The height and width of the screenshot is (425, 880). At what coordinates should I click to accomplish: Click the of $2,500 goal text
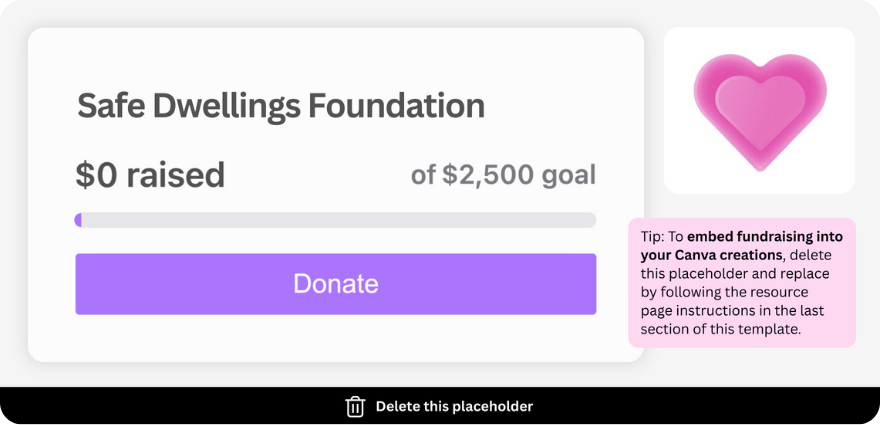[x=503, y=176]
